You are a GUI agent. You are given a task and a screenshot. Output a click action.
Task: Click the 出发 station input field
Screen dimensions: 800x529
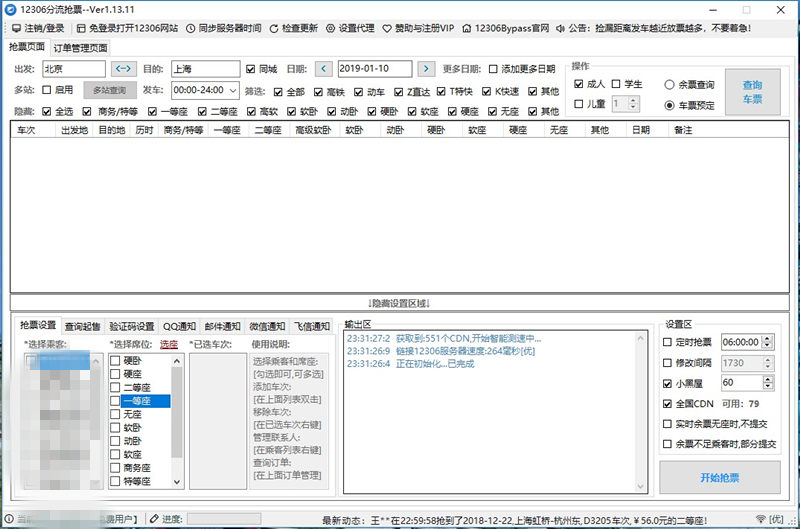(x=73, y=68)
